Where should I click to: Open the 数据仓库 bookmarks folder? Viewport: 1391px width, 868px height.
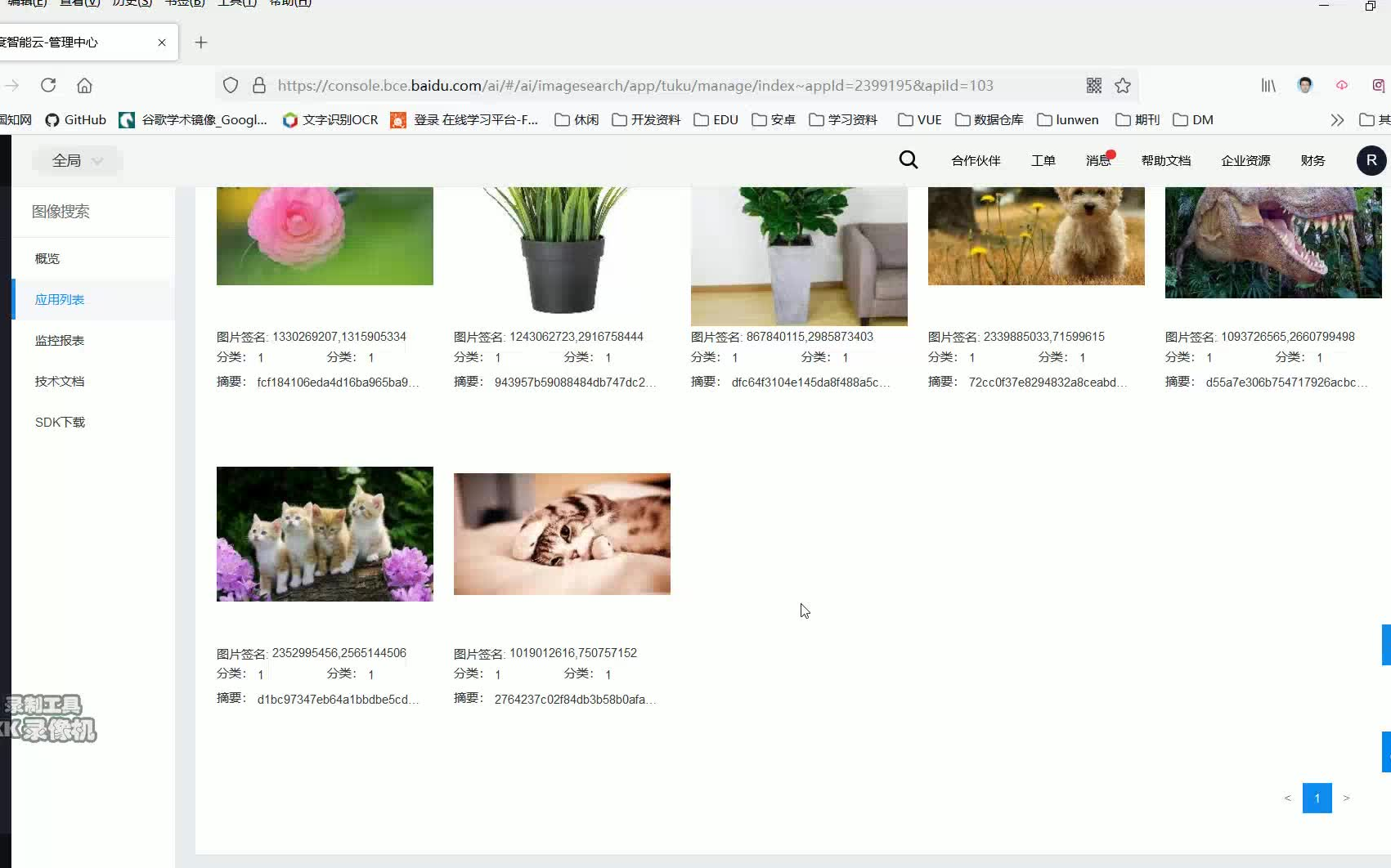[x=989, y=120]
